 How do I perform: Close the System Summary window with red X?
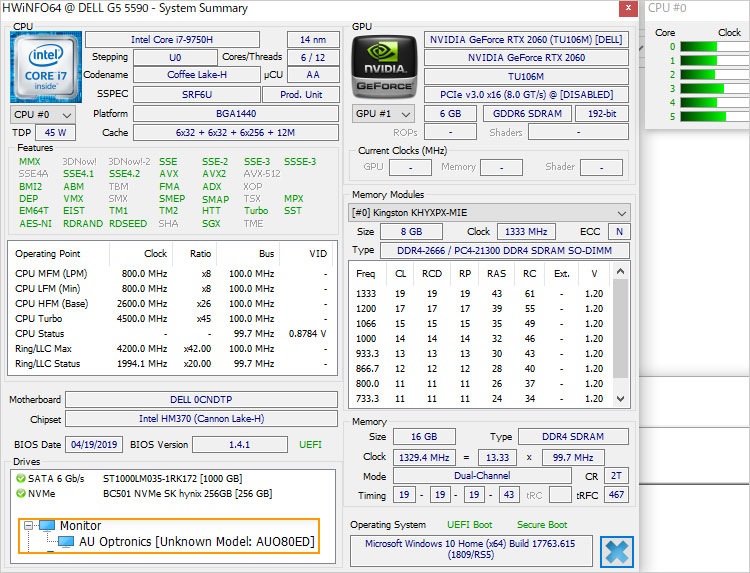(626, 9)
